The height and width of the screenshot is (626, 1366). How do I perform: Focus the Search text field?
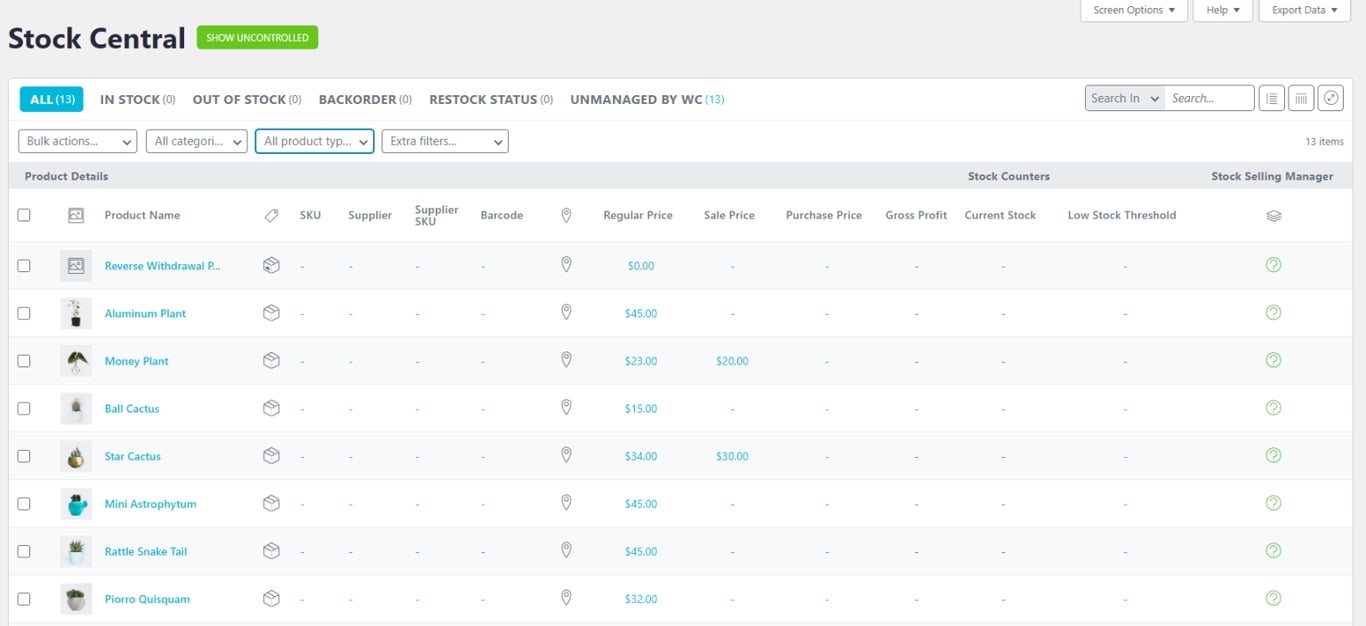[x=1209, y=98]
